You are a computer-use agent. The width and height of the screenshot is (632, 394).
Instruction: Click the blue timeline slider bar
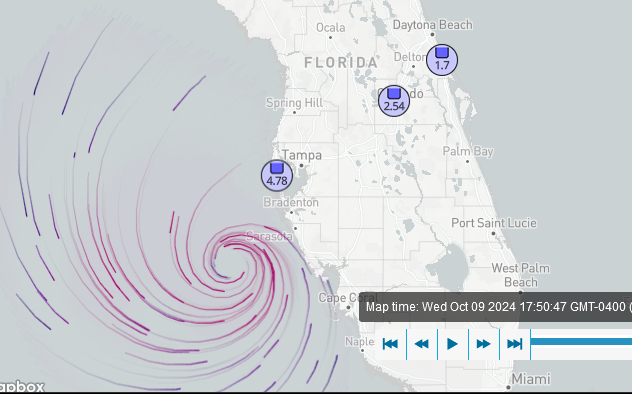pyautogui.click(x=581, y=342)
